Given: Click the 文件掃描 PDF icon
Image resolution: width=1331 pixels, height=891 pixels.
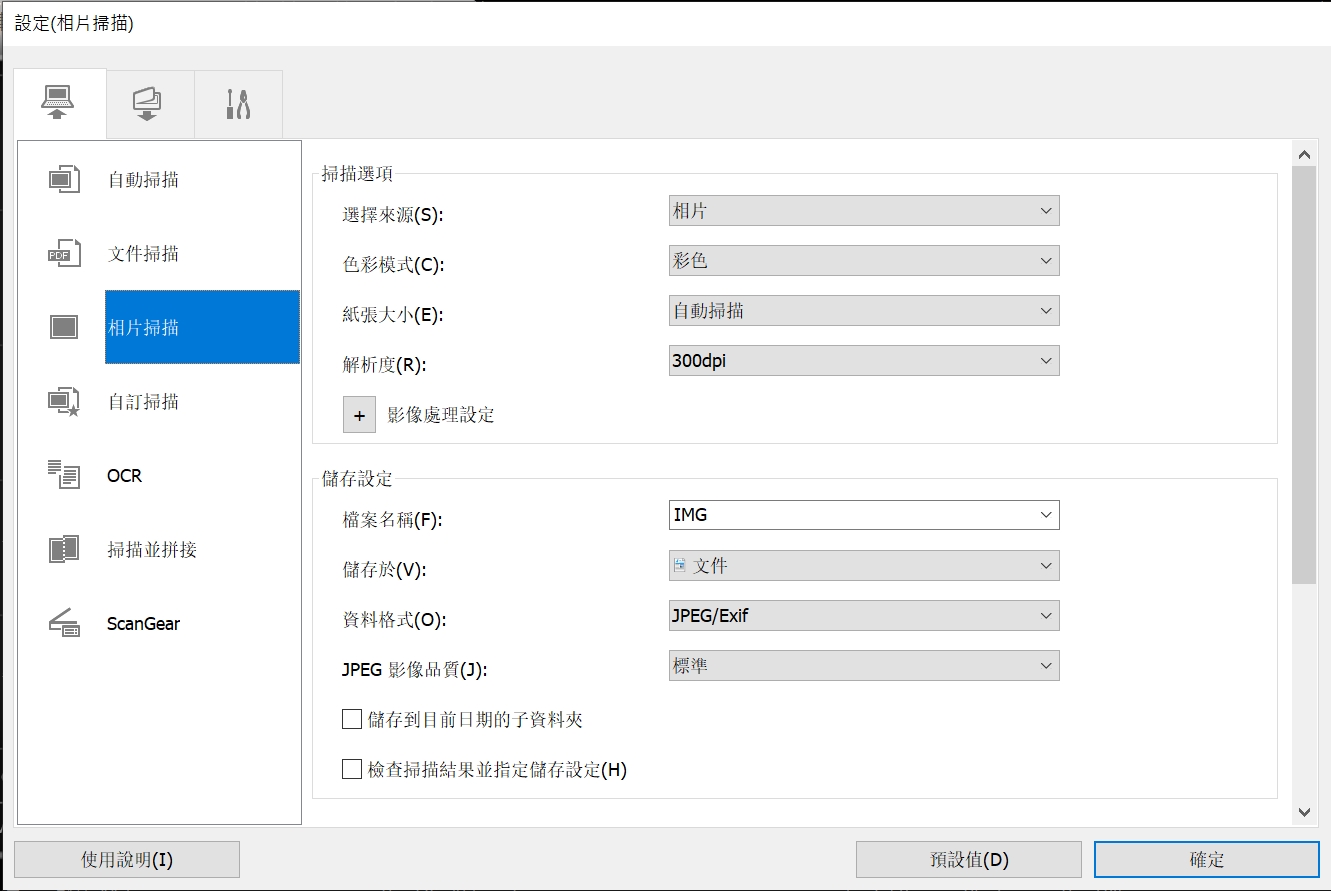Looking at the screenshot, I should 64,254.
